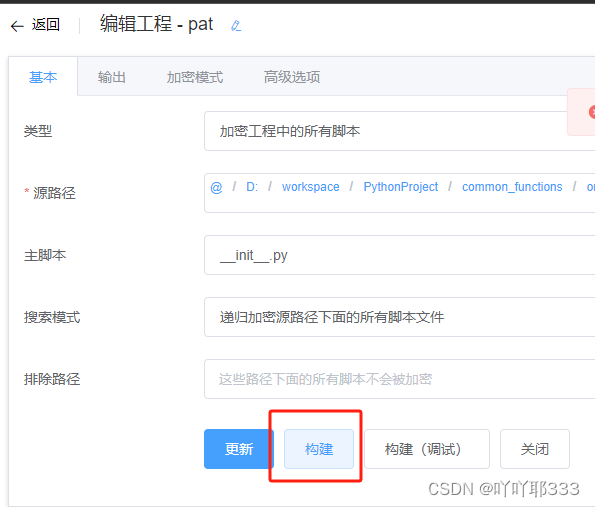Open the 输出 tab
The height and width of the screenshot is (507, 595).
[x=112, y=77]
